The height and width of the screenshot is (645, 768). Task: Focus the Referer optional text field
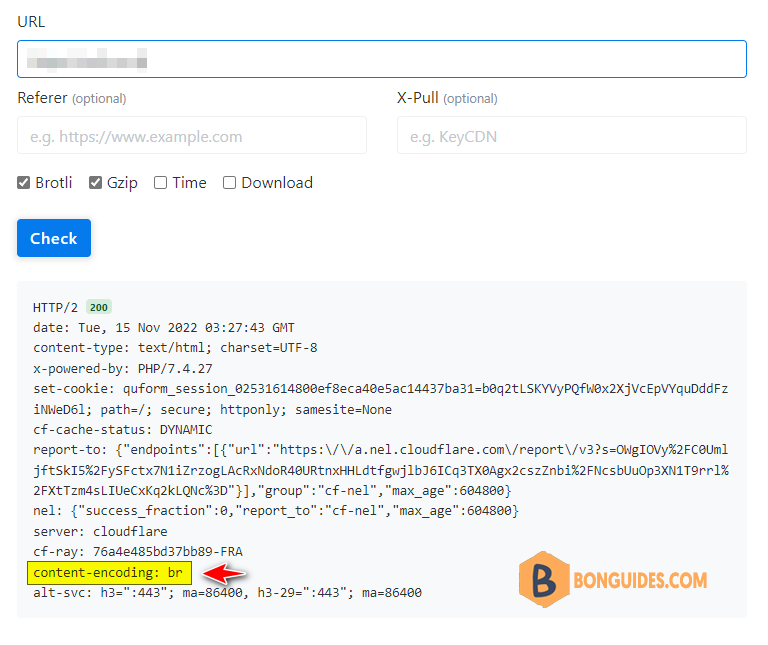tap(192, 135)
